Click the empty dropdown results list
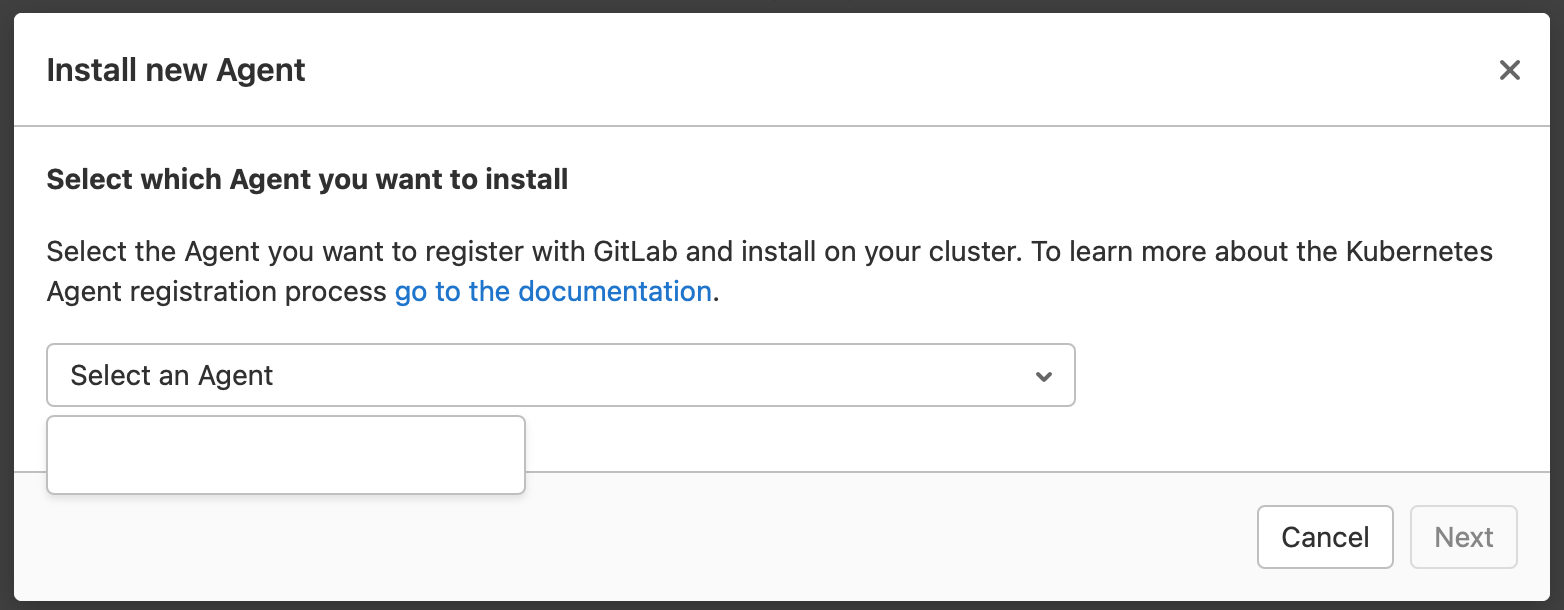Image resolution: width=1564 pixels, height=610 pixels. (286, 455)
